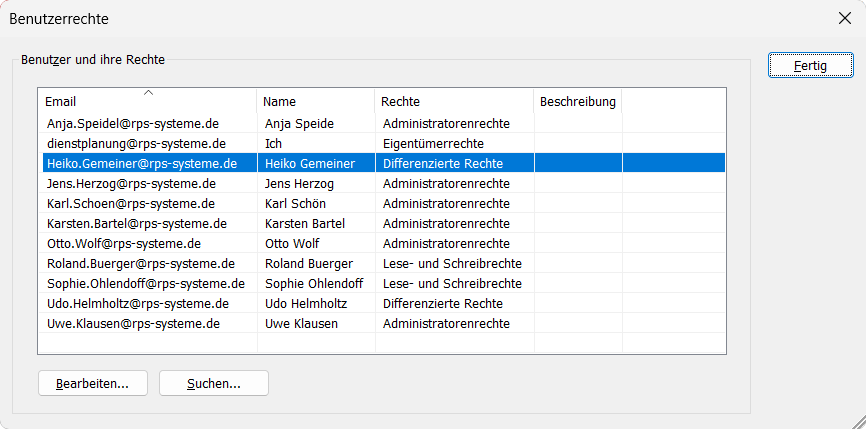Click the name Anja Speide
Screen dimensions: 866x429
299,124
